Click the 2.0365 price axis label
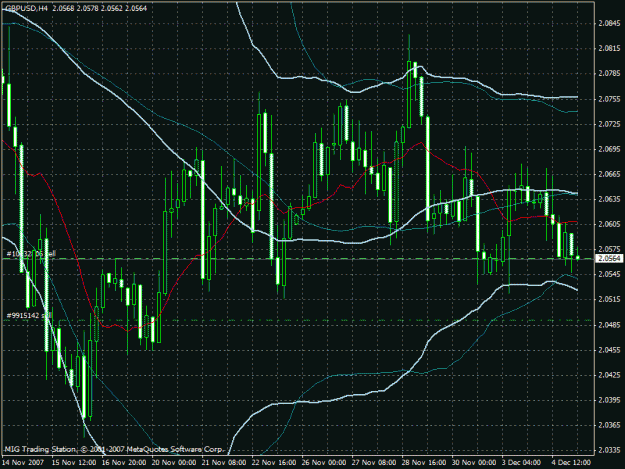The width and height of the screenshot is (625, 469). (x=609, y=425)
